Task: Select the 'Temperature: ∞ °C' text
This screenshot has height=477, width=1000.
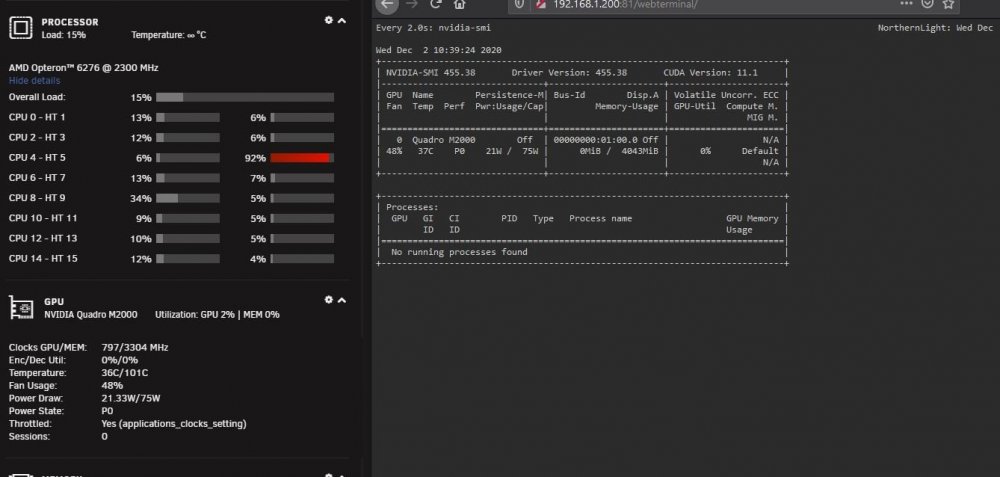Action: click(x=169, y=35)
